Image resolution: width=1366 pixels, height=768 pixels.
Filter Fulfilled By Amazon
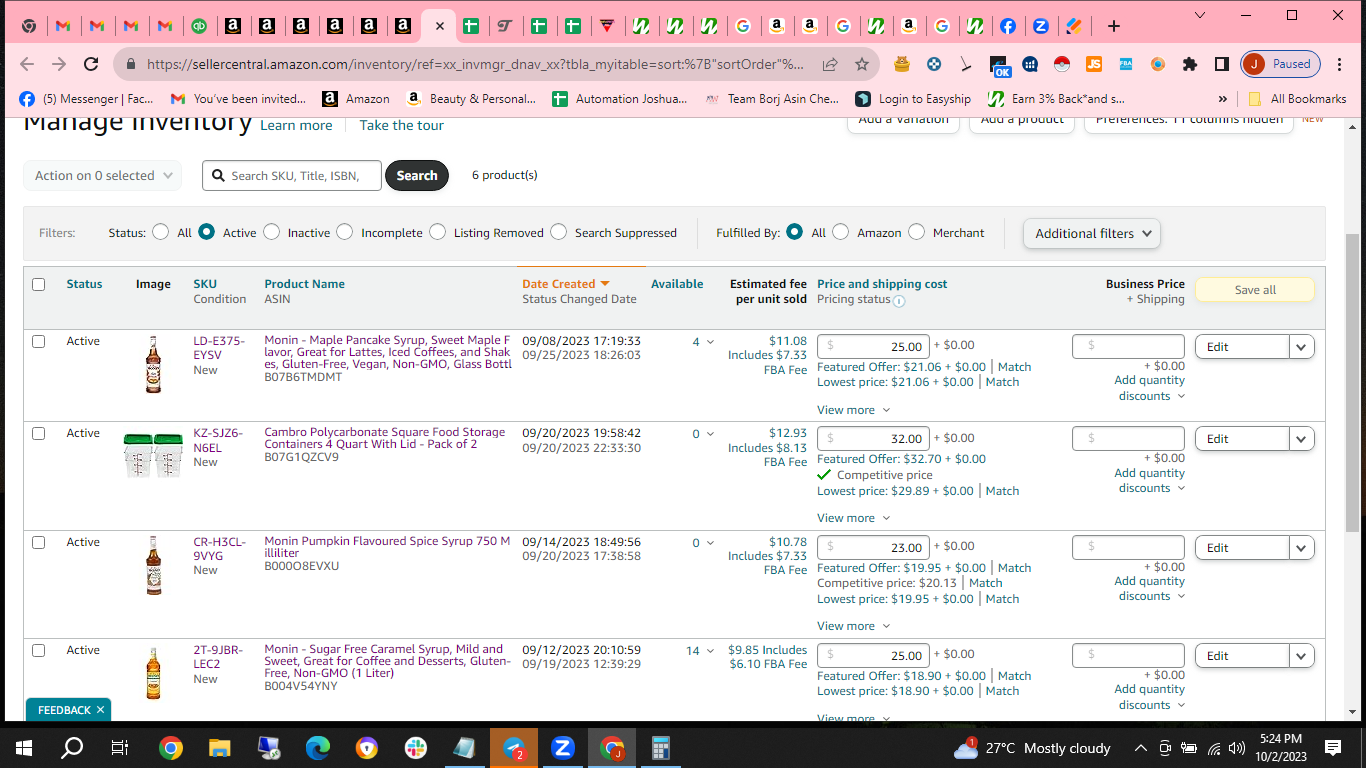(841, 232)
